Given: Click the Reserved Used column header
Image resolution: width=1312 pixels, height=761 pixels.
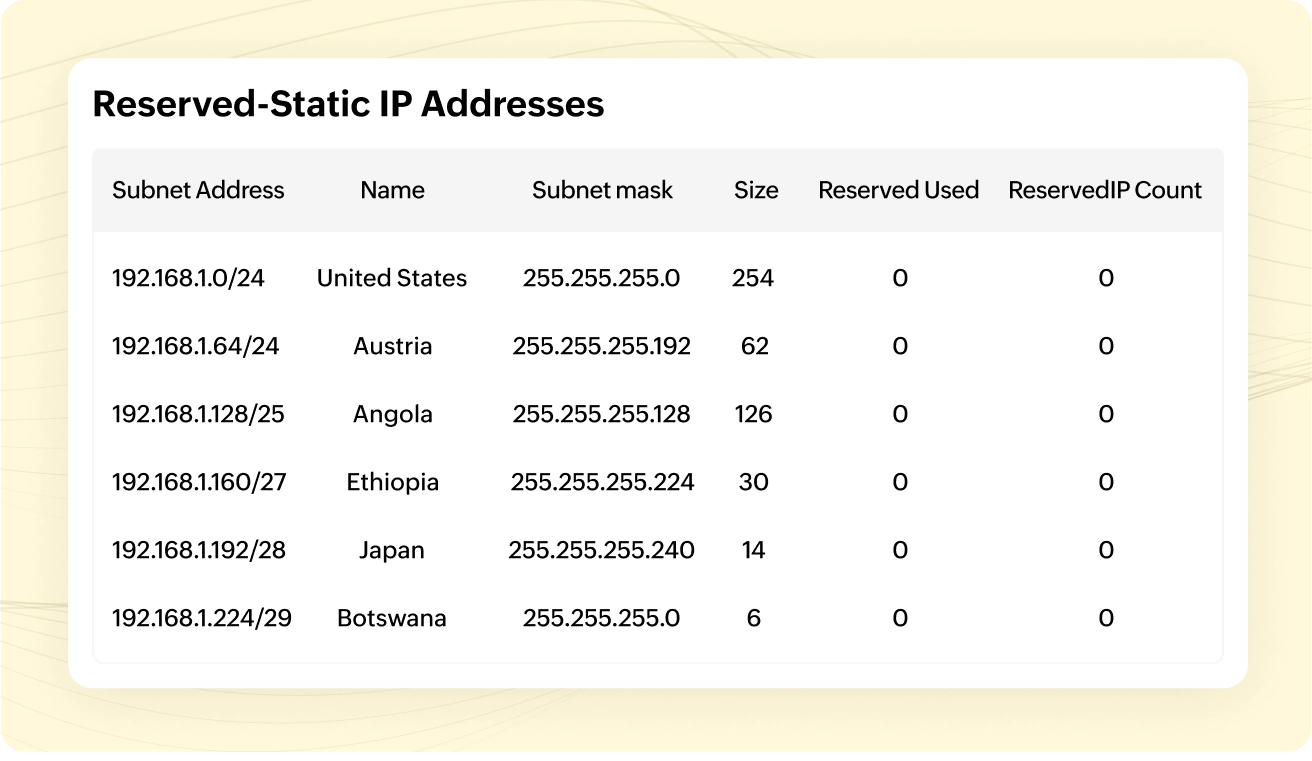Looking at the screenshot, I should [898, 190].
